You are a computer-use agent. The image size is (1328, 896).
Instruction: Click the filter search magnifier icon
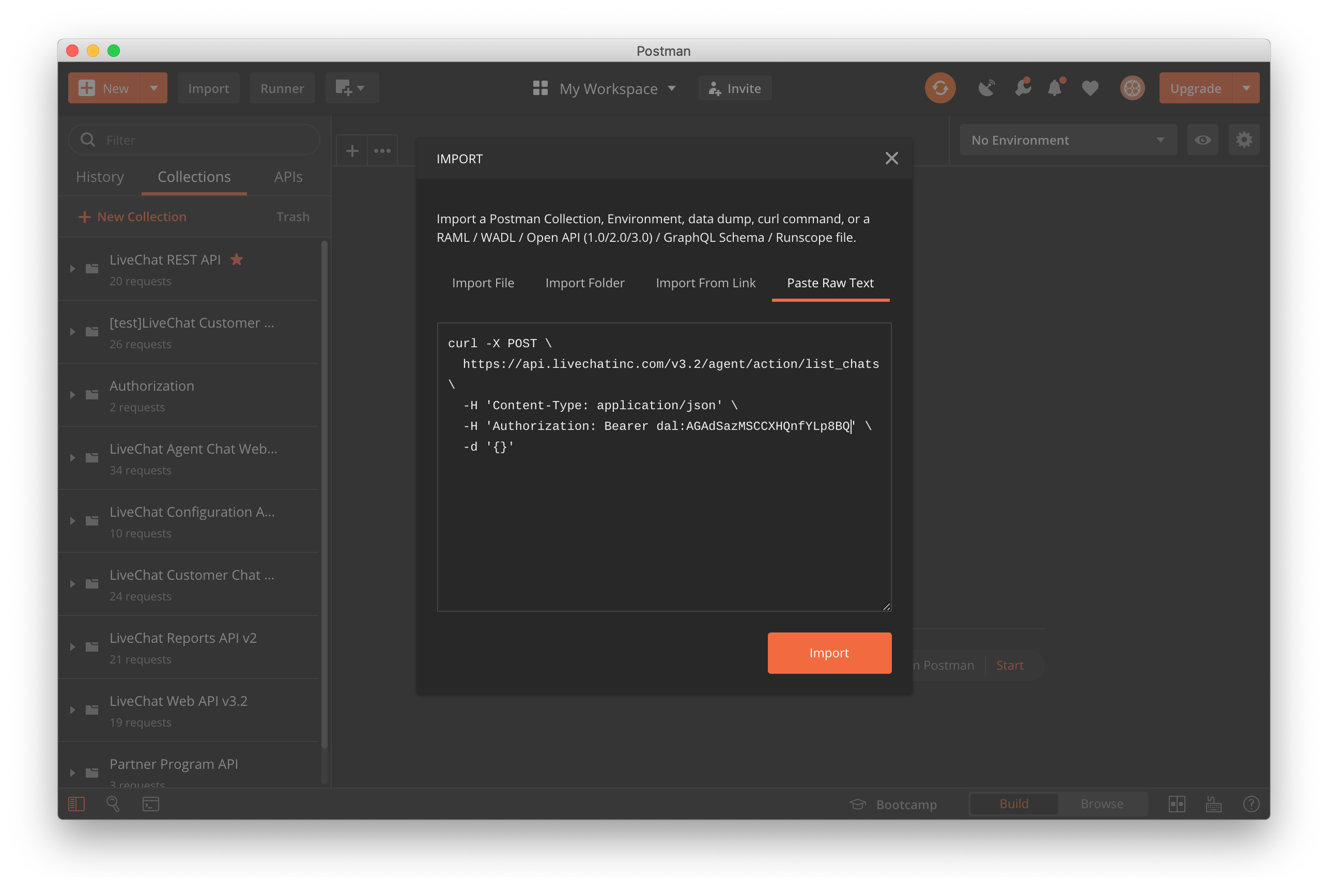click(87, 140)
